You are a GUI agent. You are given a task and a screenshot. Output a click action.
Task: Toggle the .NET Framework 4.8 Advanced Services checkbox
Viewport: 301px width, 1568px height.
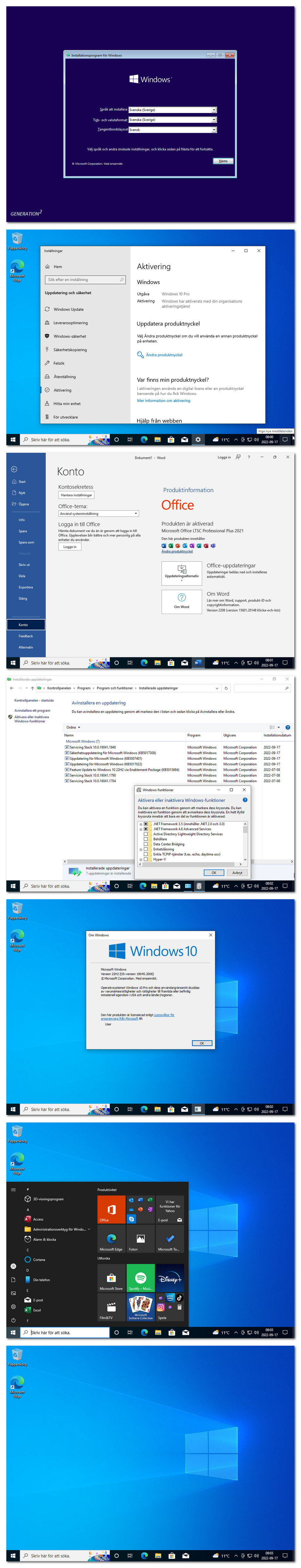[146, 828]
